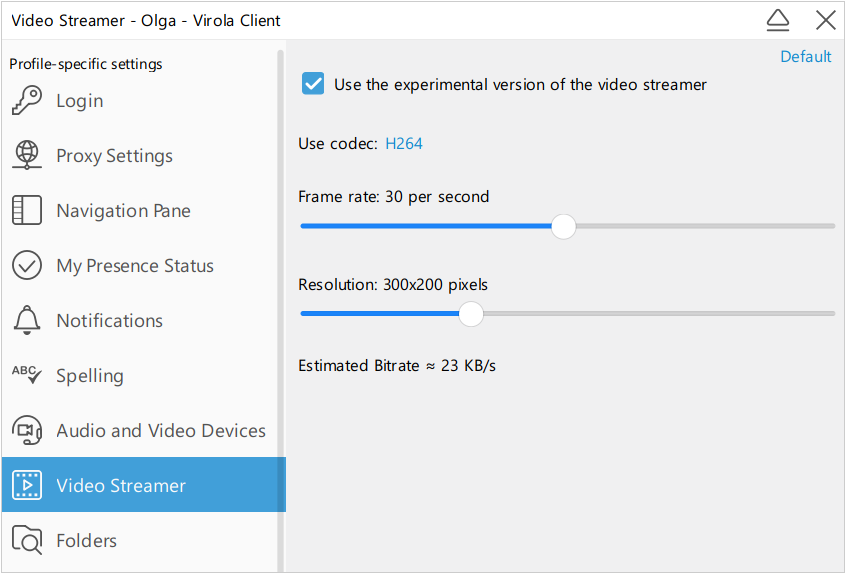
Task: Disable the experimental video streamer checkbox
Action: [x=314, y=84]
